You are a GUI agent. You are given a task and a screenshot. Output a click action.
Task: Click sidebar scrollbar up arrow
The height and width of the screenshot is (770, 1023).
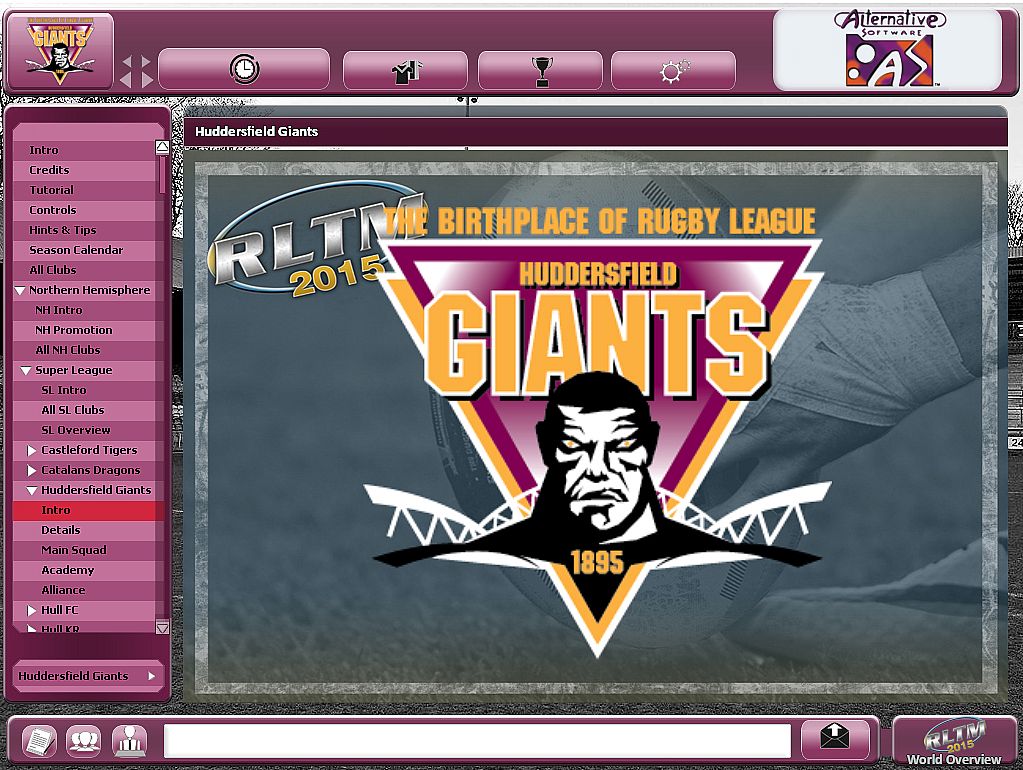[162, 147]
